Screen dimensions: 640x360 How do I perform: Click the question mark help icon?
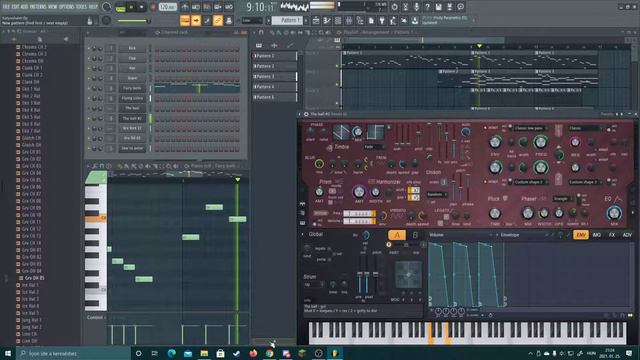(427, 7)
